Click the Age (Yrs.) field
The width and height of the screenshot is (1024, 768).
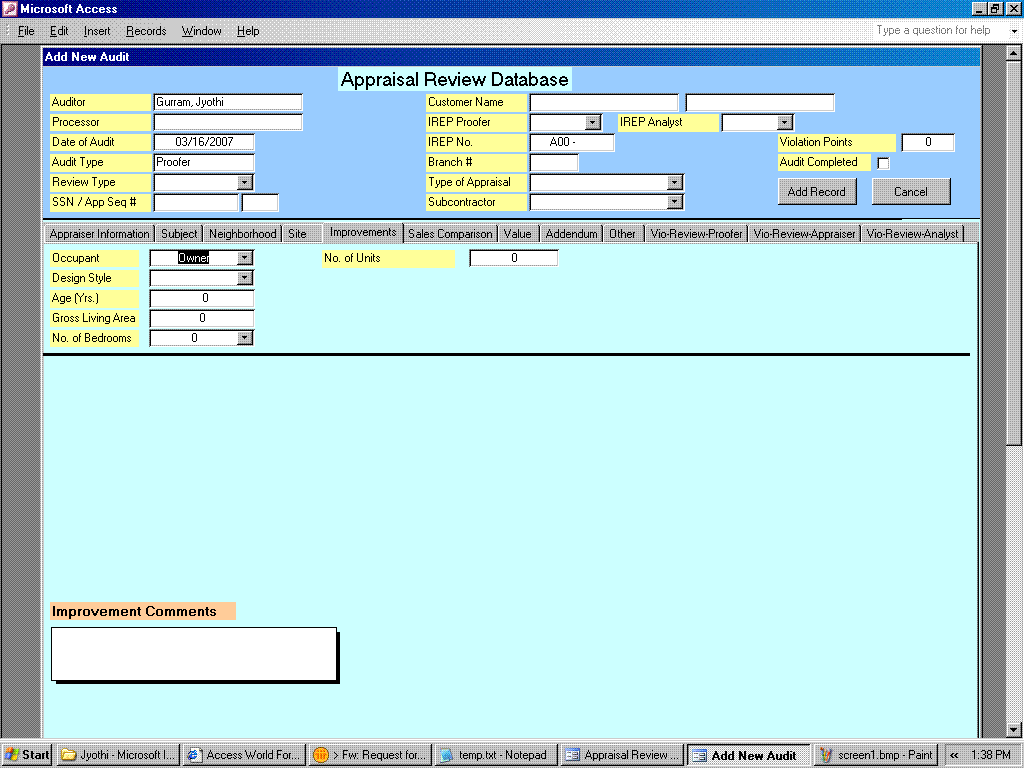pyautogui.click(x=202, y=298)
